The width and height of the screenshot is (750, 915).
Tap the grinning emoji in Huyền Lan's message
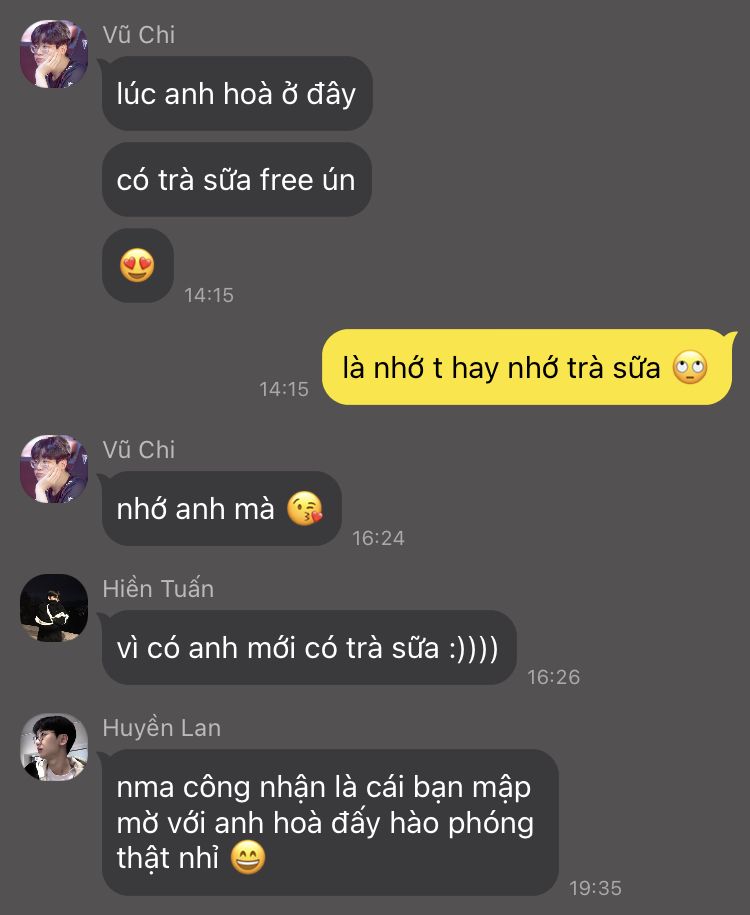[248, 857]
